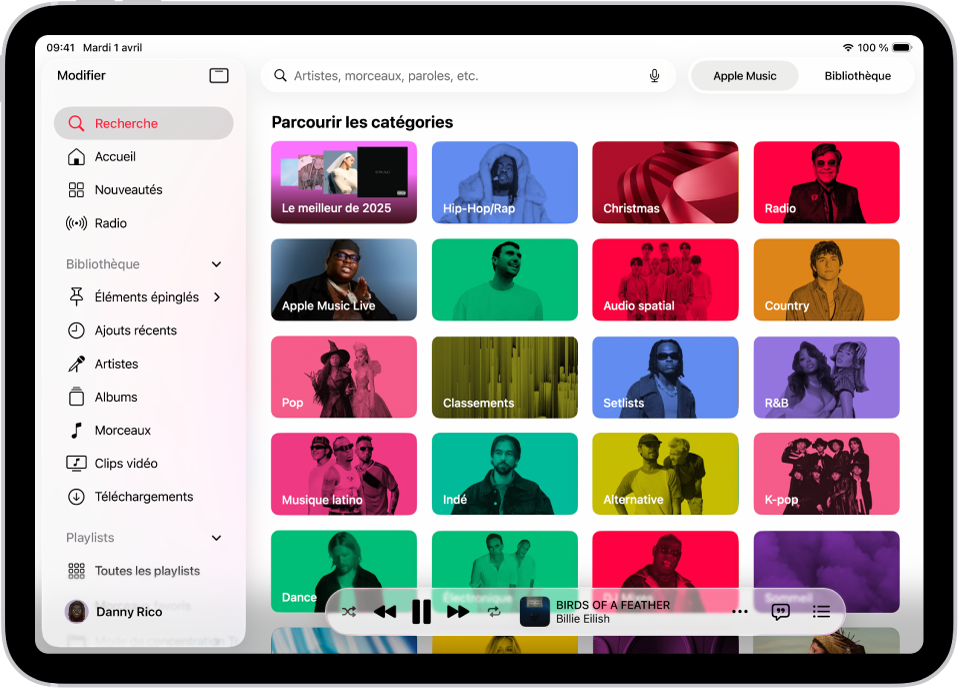Open the Setlists category tile
The height and width of the screenshot is (689, 963).
[x=665, y=377]
